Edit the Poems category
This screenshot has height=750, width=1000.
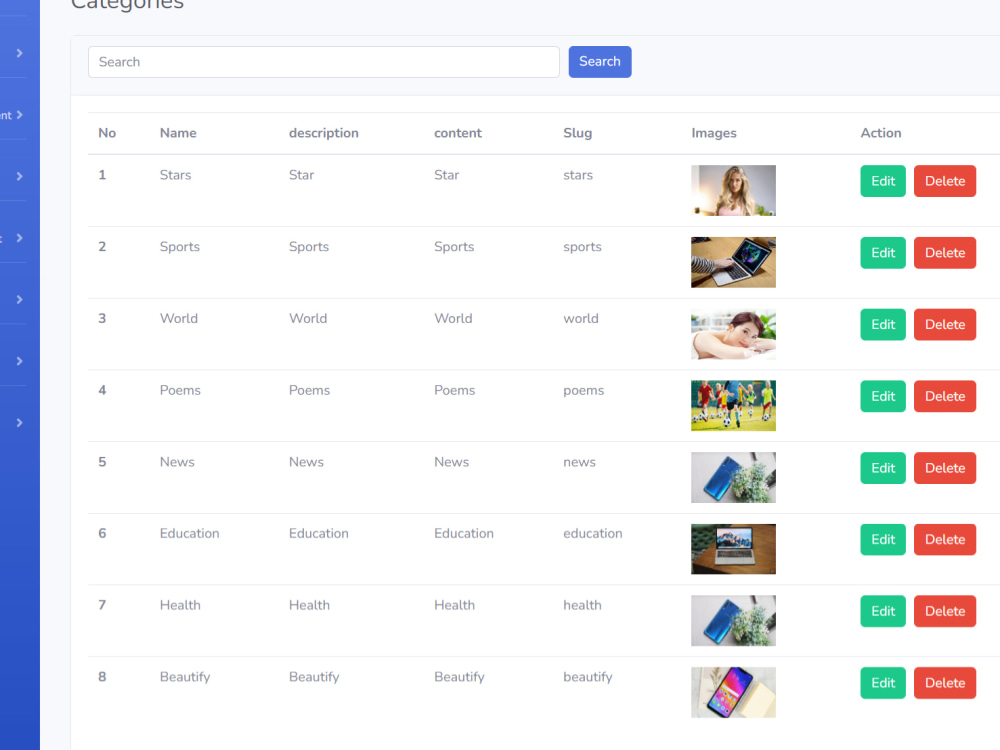click(x=883, y=396)
